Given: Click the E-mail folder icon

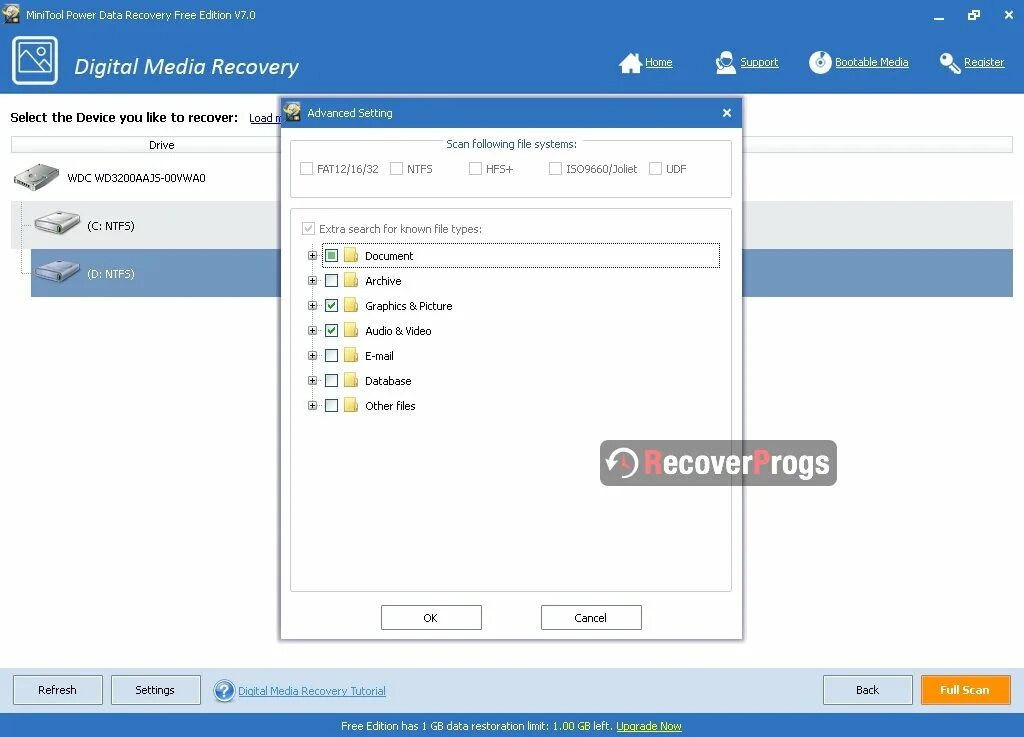Looking at the screenshot, I should pyautogui.click(x=351, y=355).
